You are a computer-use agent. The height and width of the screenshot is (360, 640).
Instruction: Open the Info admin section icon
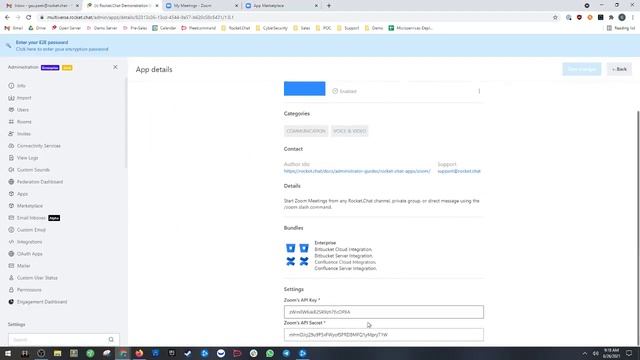11,86
